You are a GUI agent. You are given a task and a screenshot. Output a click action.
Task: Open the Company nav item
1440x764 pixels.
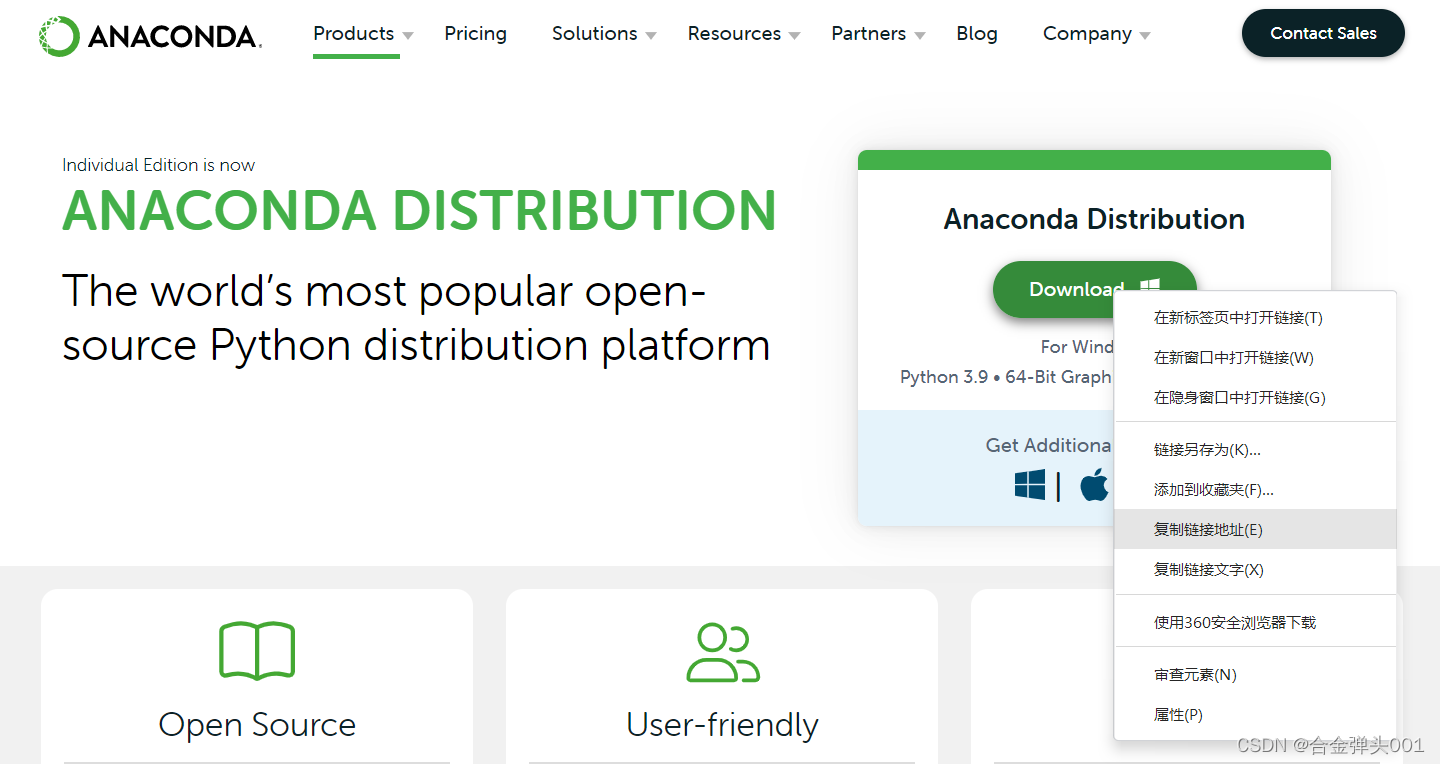1088,33
